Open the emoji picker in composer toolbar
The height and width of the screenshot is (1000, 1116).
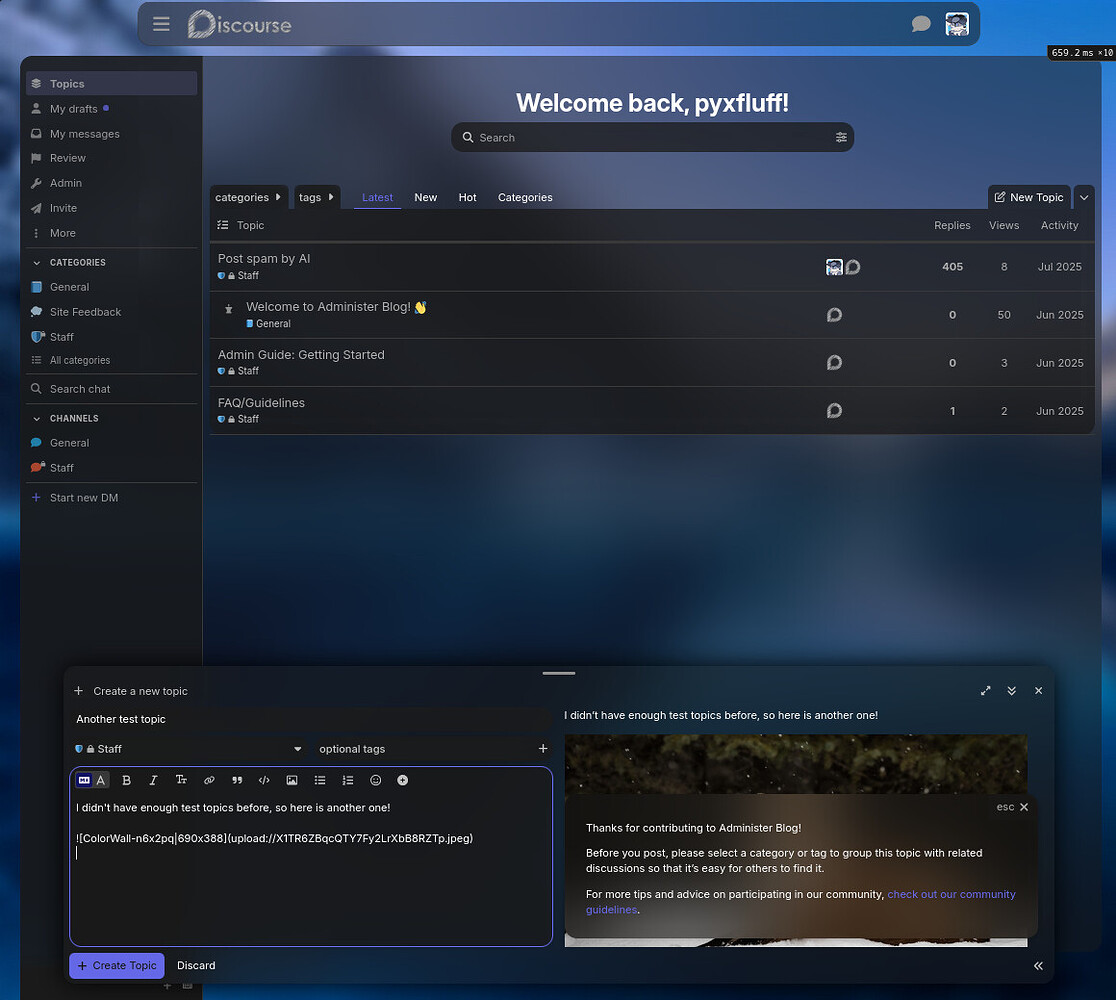[x=376, y=780]
